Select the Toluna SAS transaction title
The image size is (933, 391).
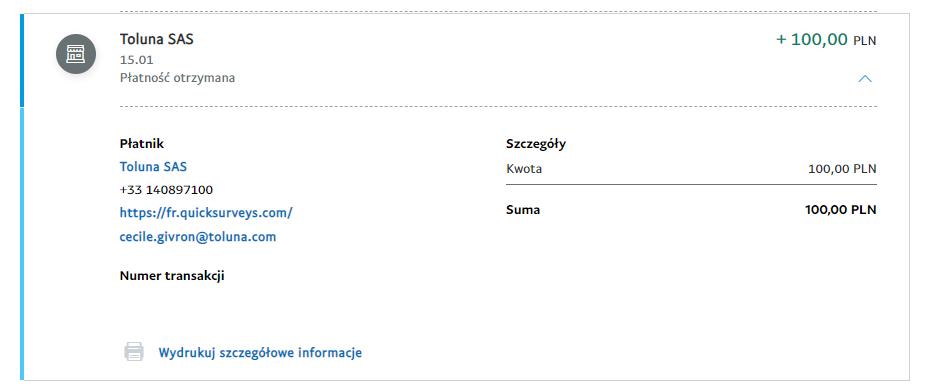point(156,39)
